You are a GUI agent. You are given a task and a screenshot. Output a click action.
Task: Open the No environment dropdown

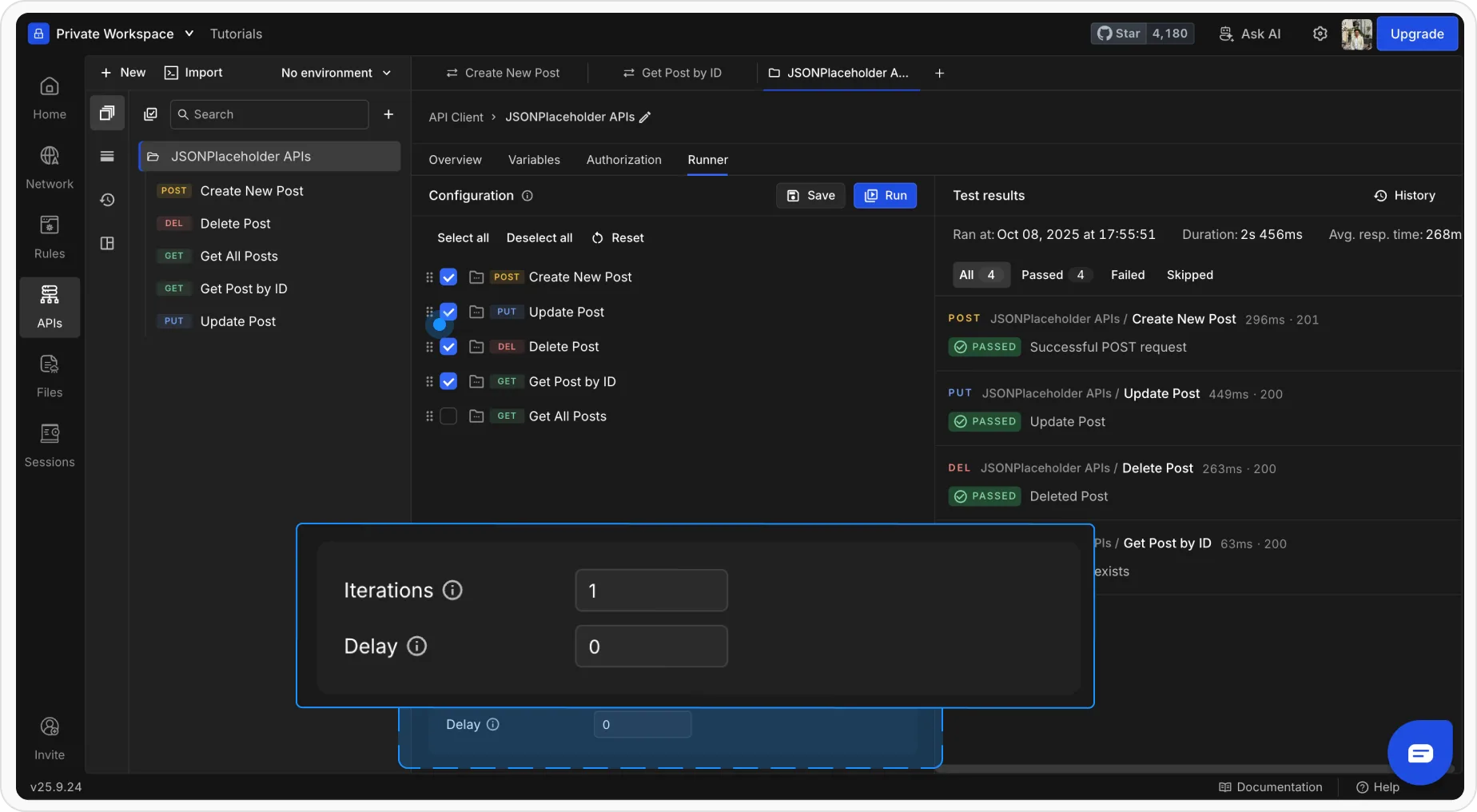pyautogui.click(x=336, y=73)
